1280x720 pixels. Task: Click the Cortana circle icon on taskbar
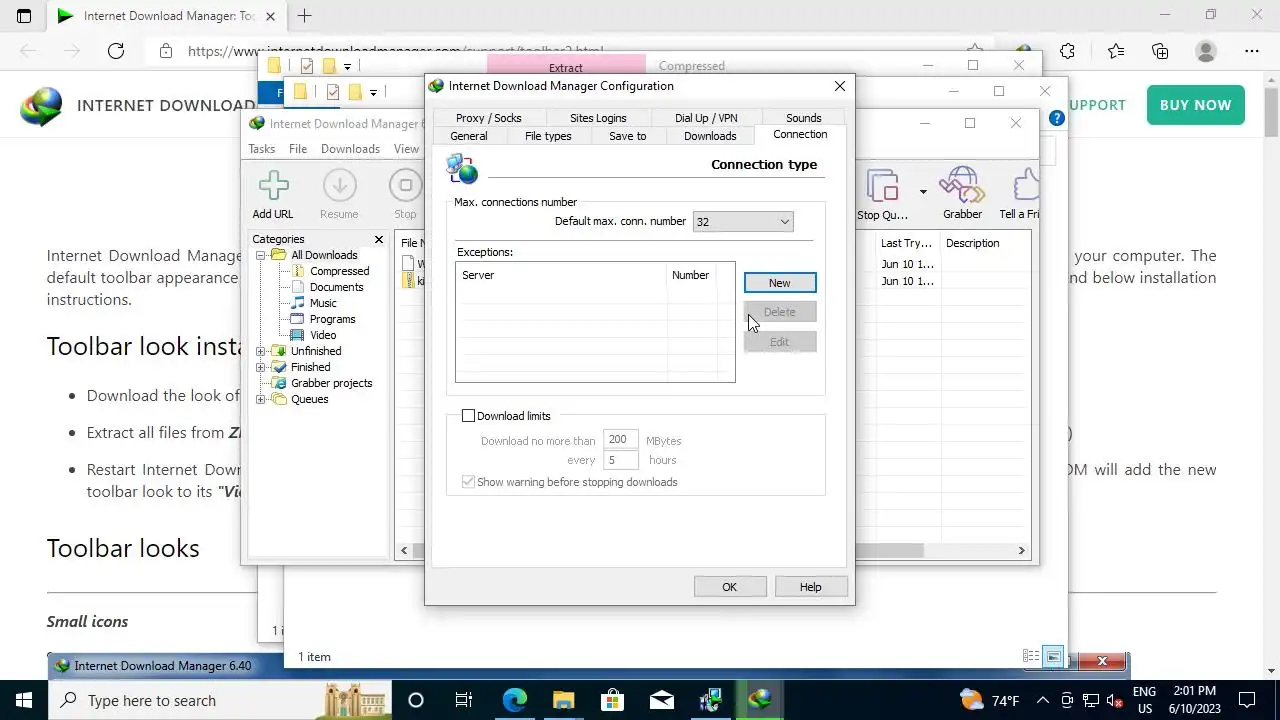416,700
